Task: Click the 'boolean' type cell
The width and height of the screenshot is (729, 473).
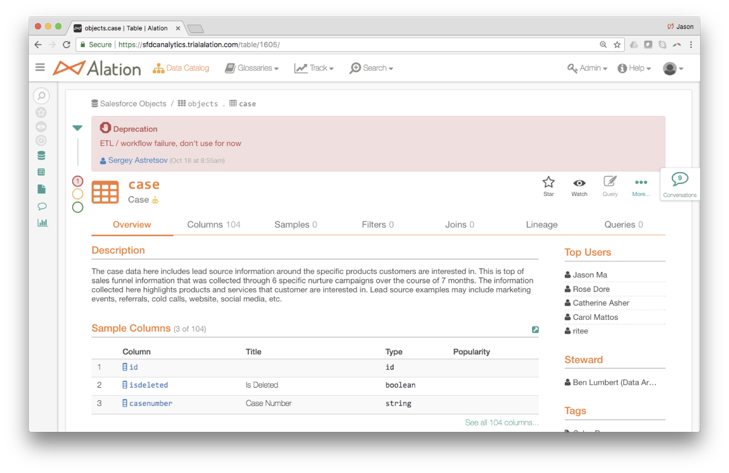Action: [x=400, y=385]
